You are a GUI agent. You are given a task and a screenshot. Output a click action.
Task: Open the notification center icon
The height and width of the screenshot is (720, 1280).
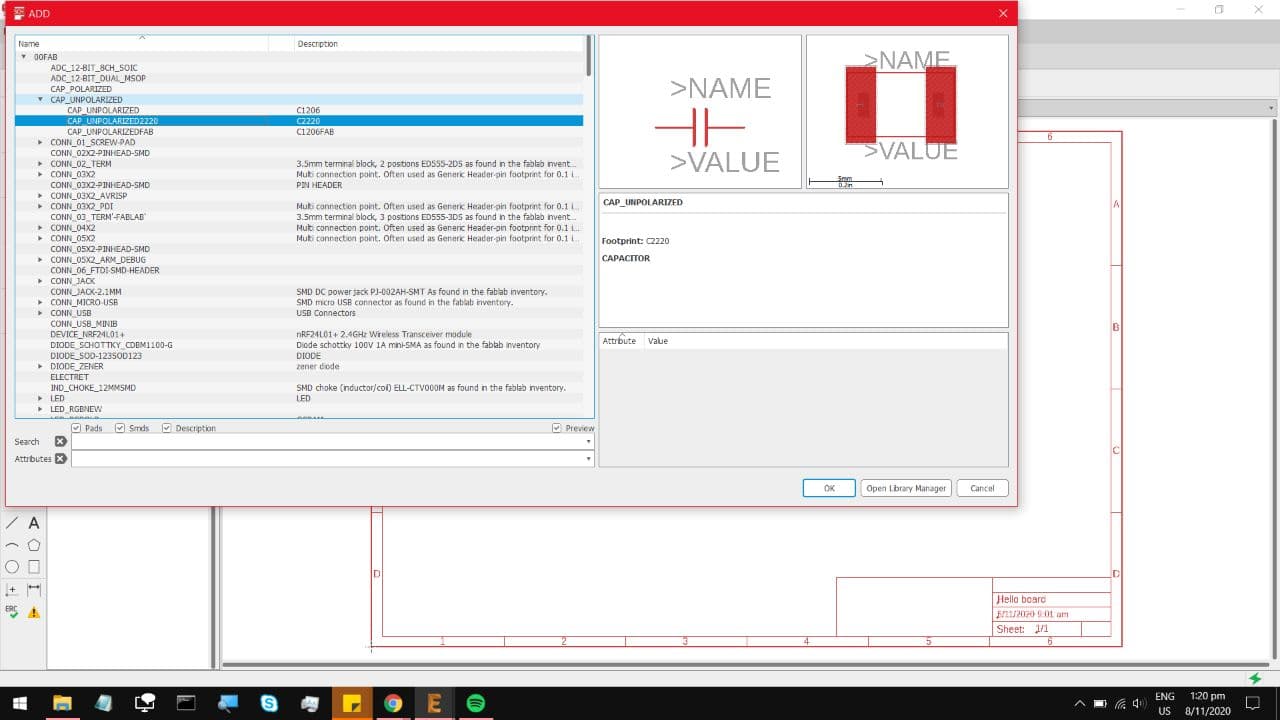click(1251, 703)
